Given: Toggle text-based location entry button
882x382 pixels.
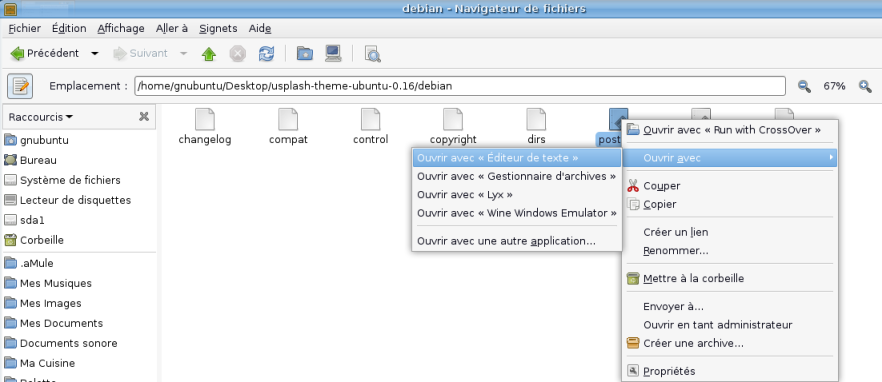Looking at the screenshot, I should [20, 86].
